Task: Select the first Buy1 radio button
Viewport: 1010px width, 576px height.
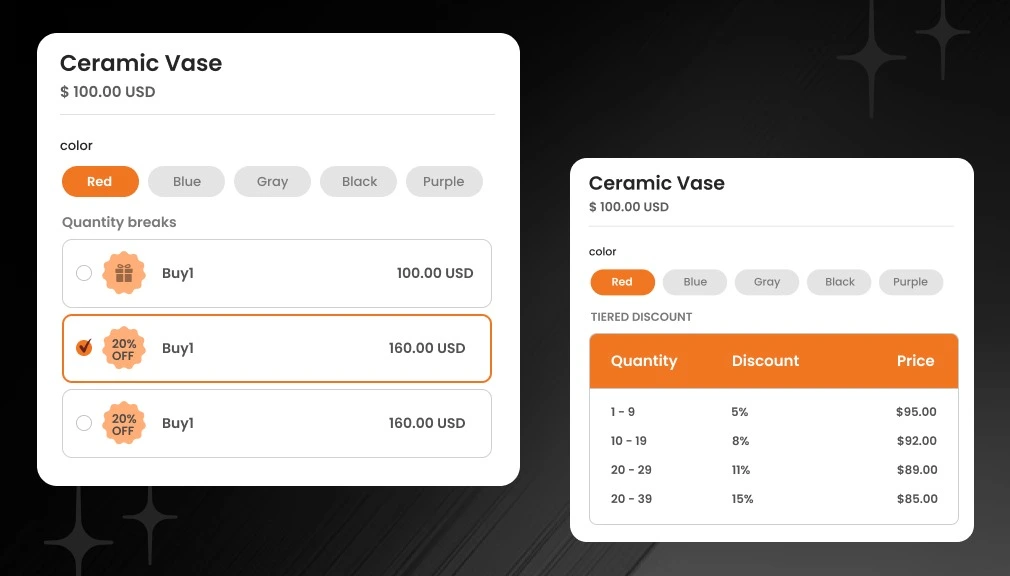Action: pyautogui.click(x=84, y=273)
